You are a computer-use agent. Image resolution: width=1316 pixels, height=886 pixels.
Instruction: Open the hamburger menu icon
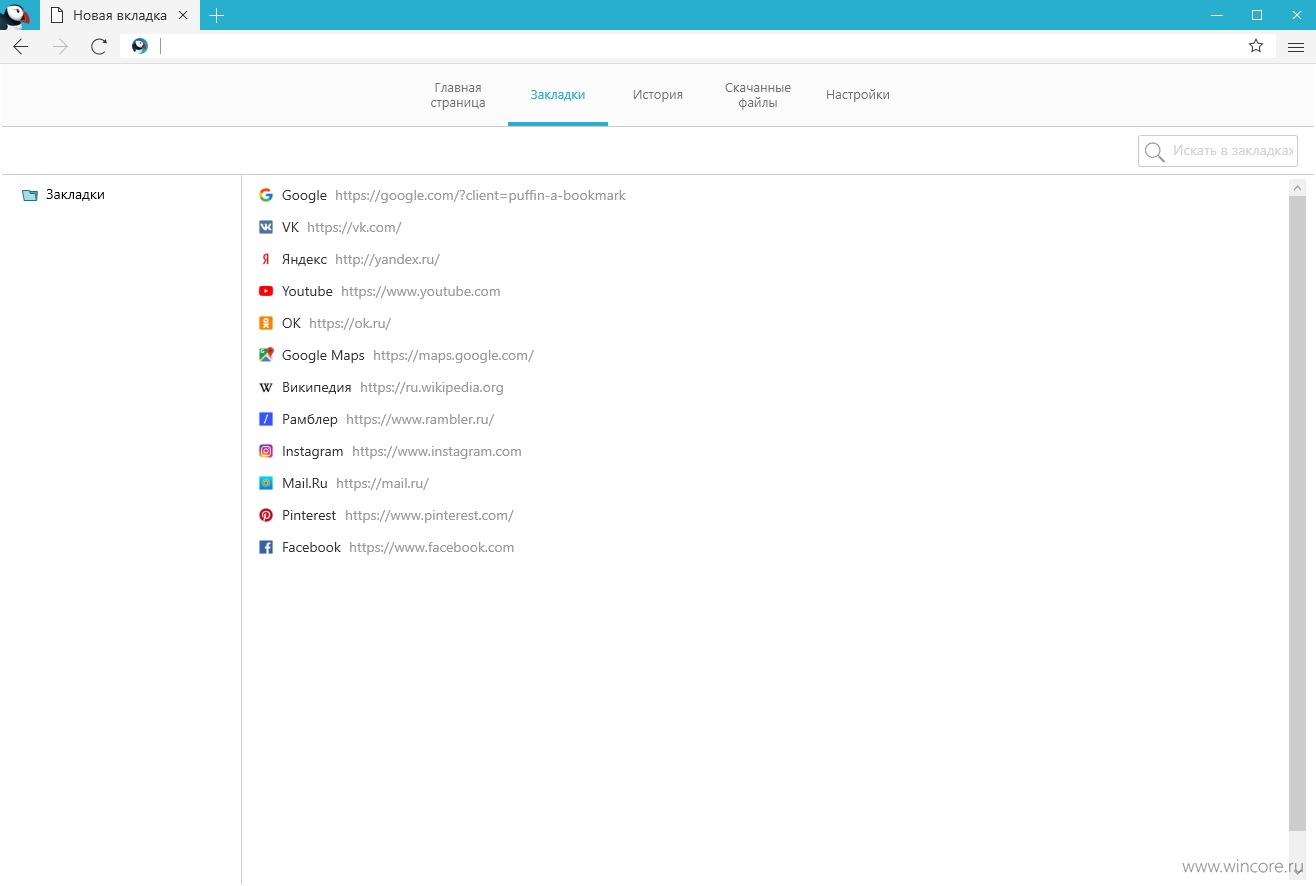click(1295, 46)
